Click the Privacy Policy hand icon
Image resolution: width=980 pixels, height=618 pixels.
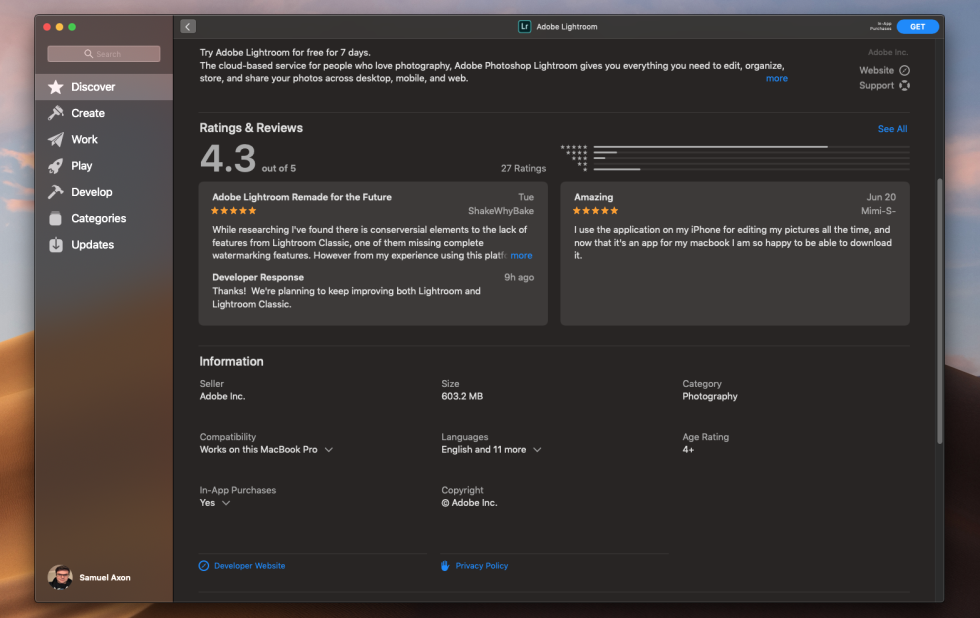444,565
